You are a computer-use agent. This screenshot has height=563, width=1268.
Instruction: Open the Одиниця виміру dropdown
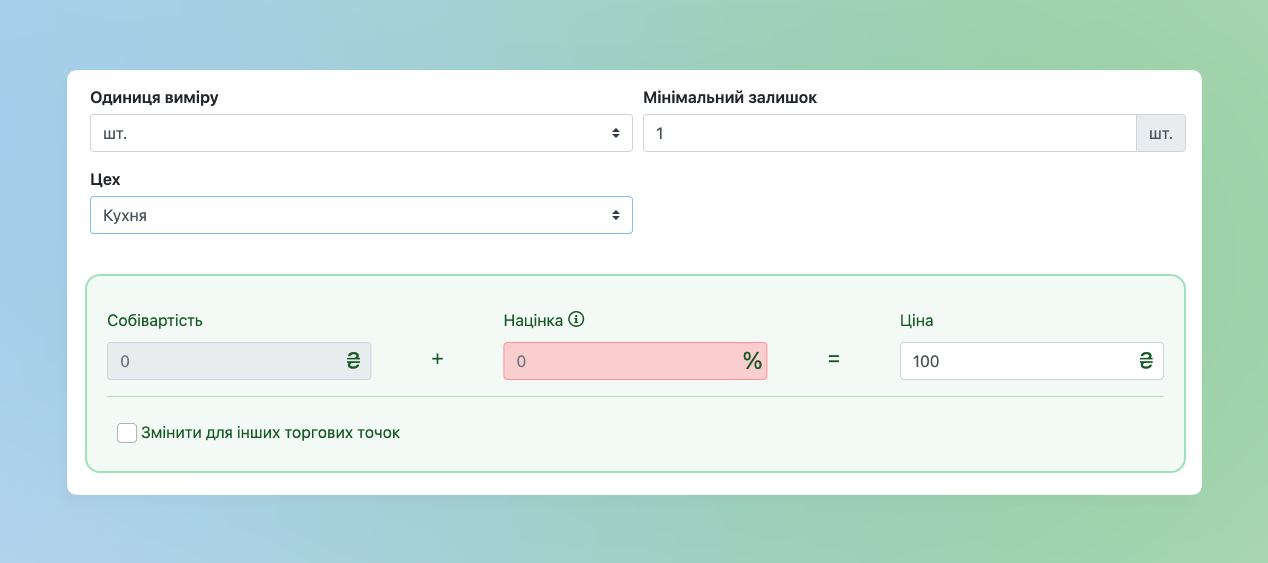click(361, 133)
